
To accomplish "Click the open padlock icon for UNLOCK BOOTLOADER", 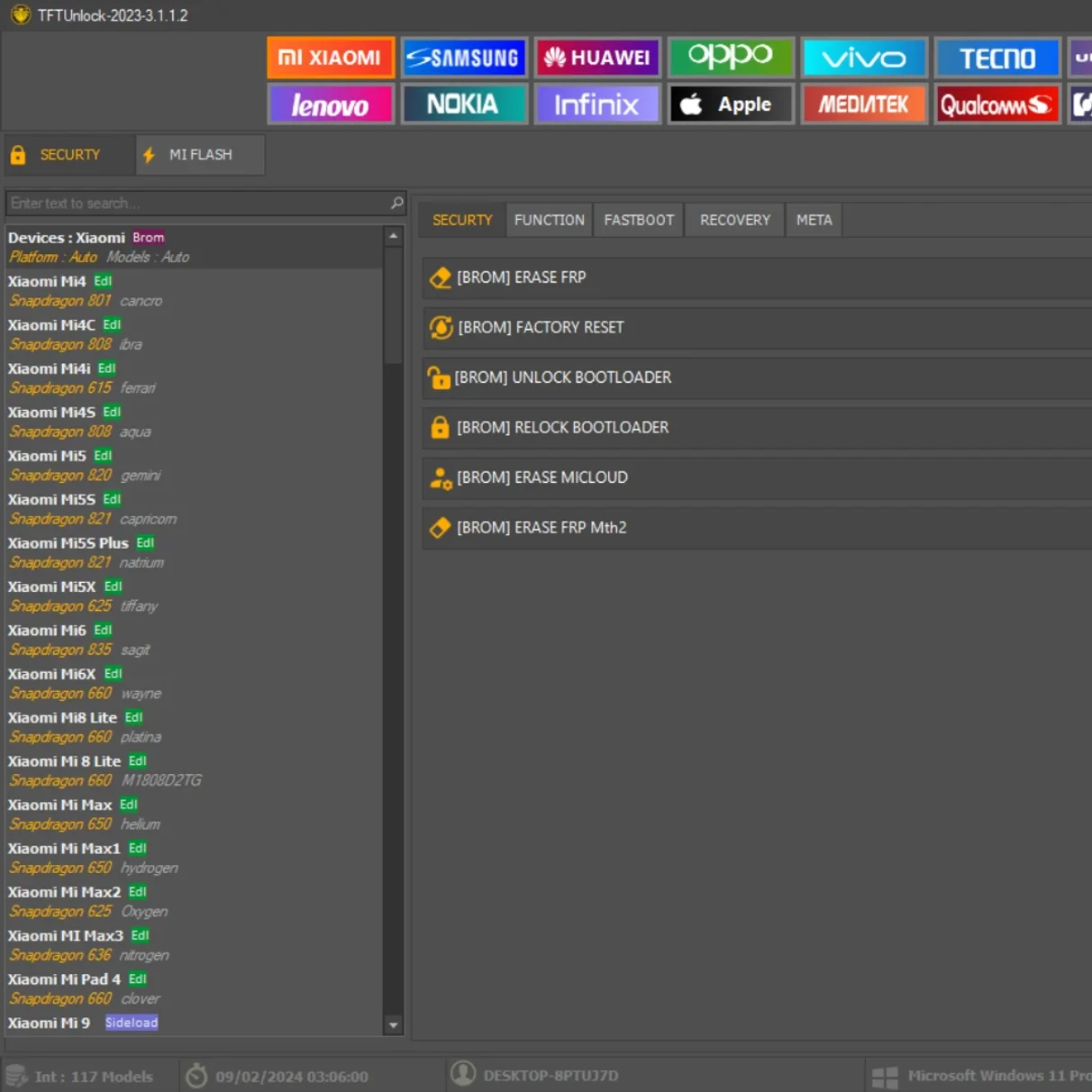I will point(438,378).
